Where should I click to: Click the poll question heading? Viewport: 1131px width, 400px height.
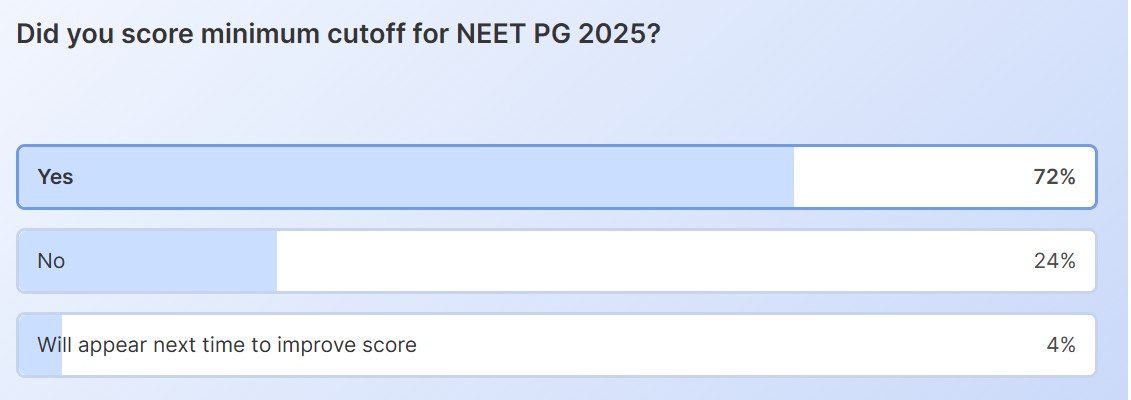[x=338, y=33]
